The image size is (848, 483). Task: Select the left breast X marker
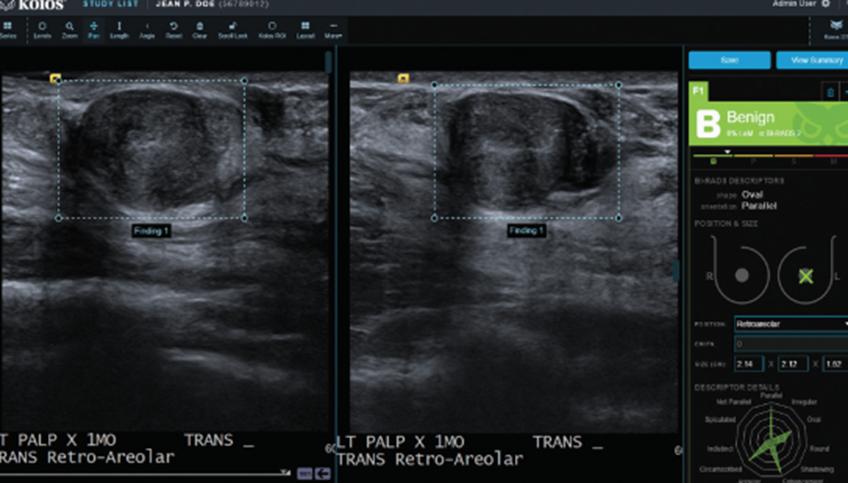[806, 275]
